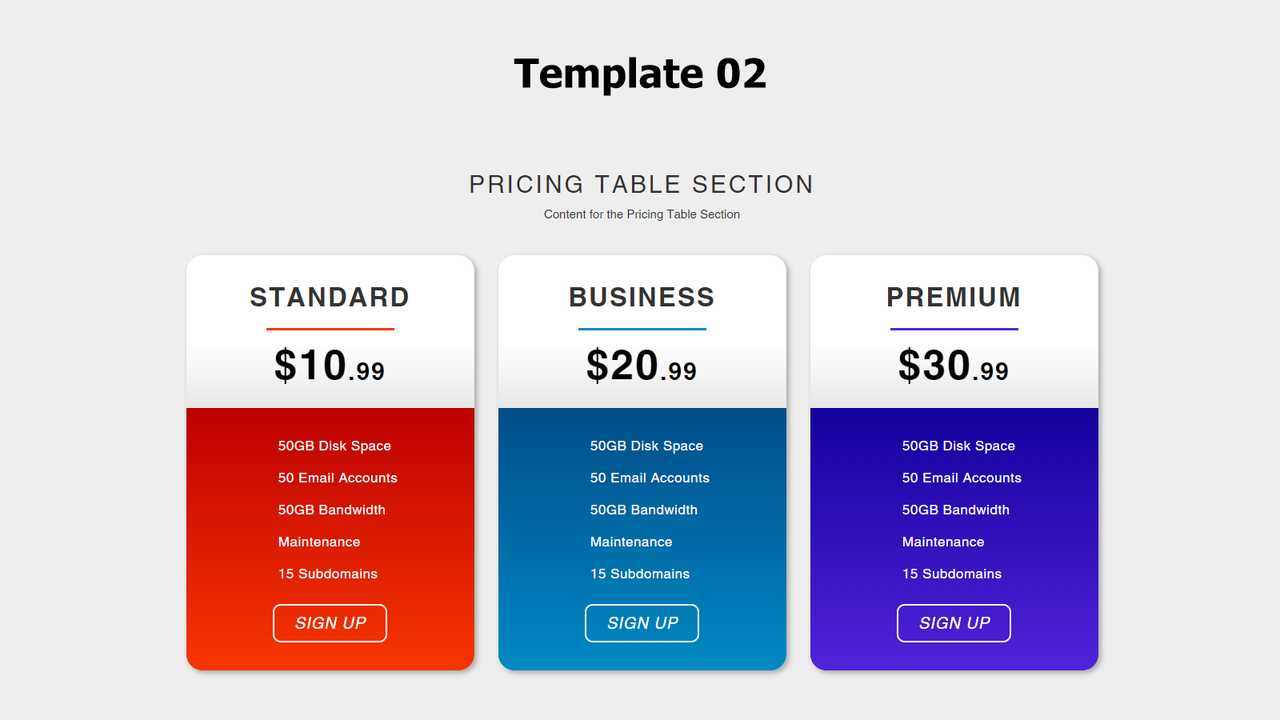Image resolution: width=1280 pixels, height=720 pixels.
Task: Select 15 Subdomains in the Premium plan
Action: click(x=952, y=574)
